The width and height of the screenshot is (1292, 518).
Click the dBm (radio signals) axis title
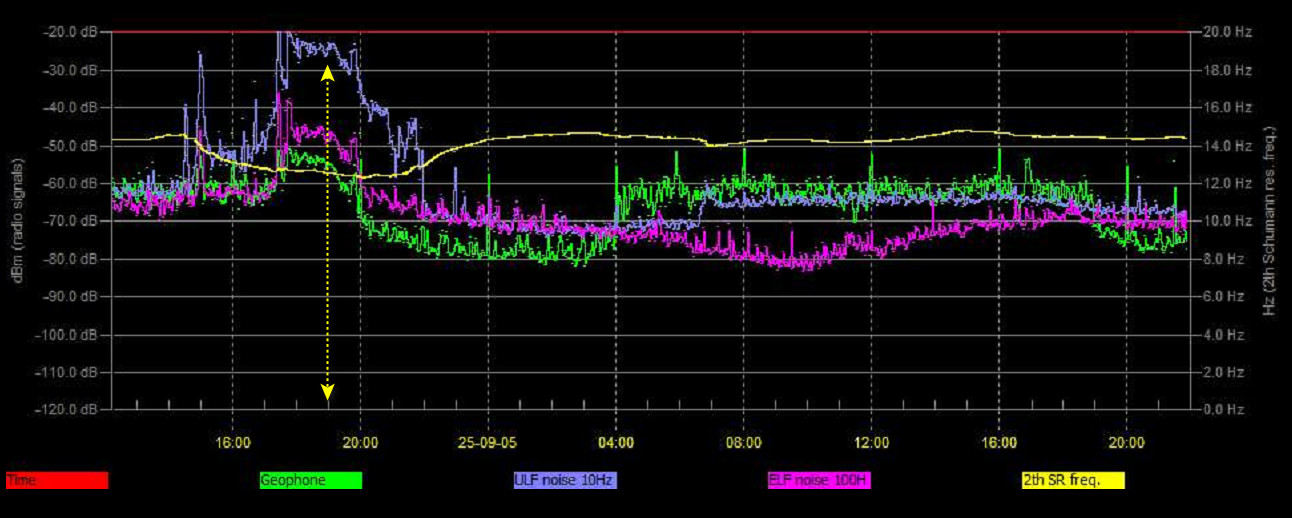coord(19,220)
